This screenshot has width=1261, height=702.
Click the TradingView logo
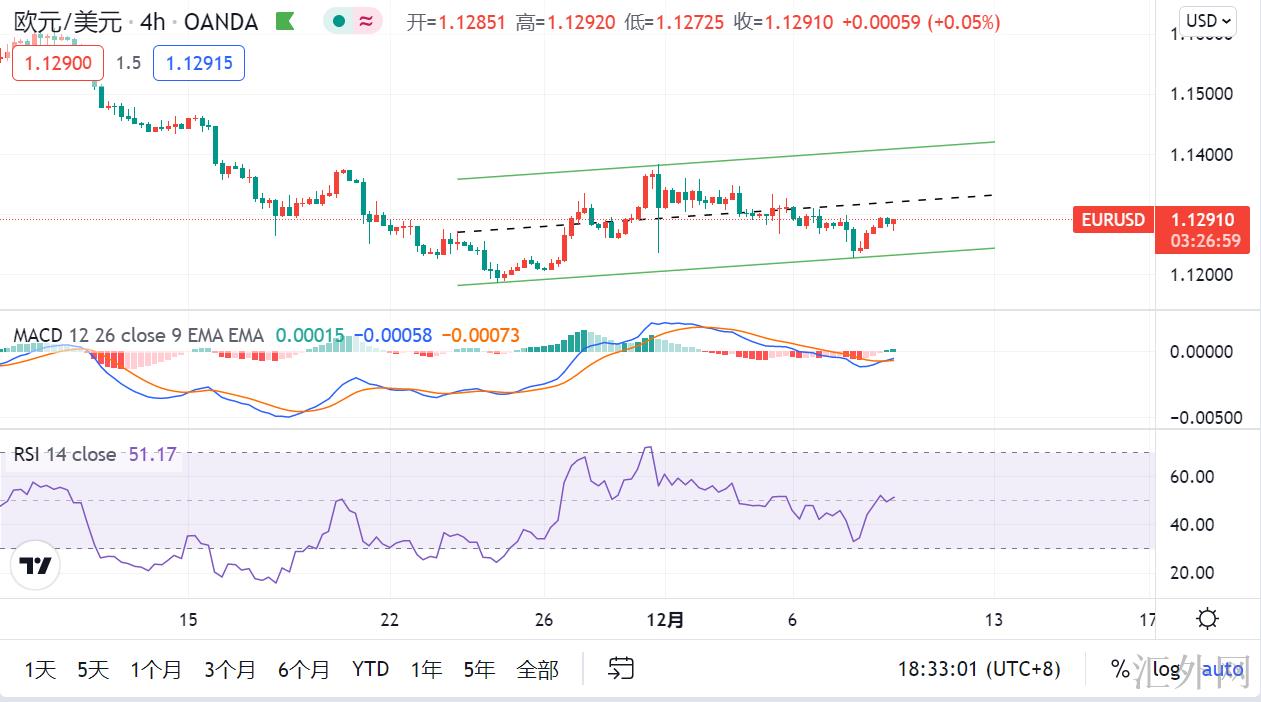tap(37, 566)
